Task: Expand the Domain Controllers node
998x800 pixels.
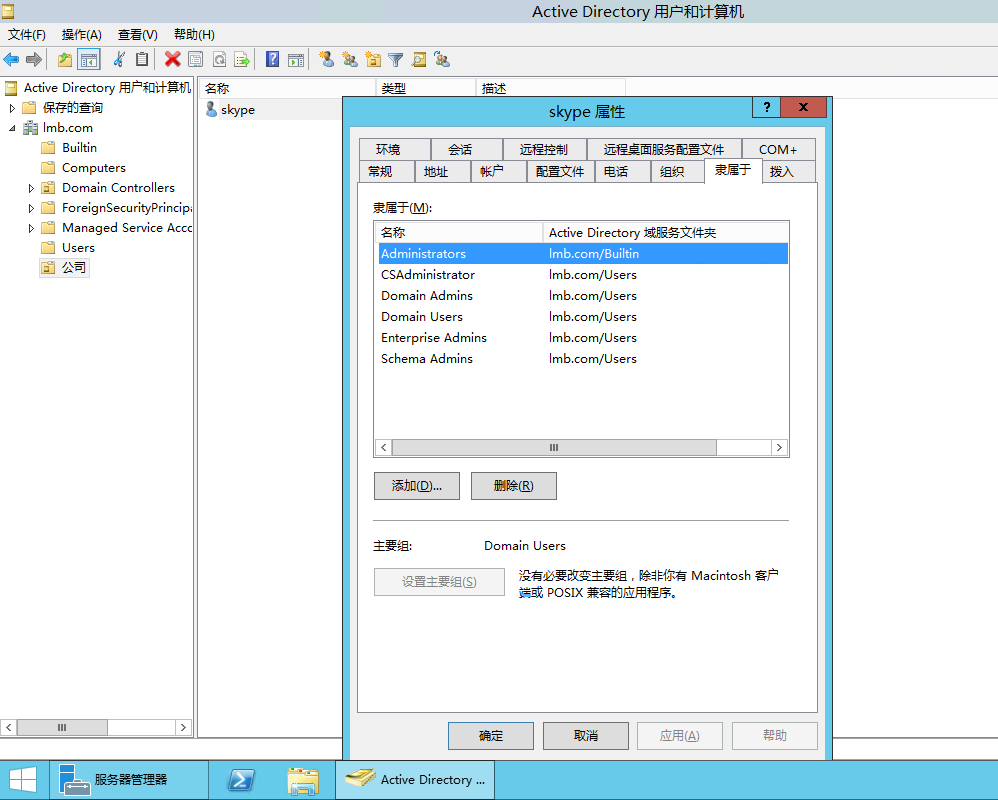Action: tap(31, 188)
